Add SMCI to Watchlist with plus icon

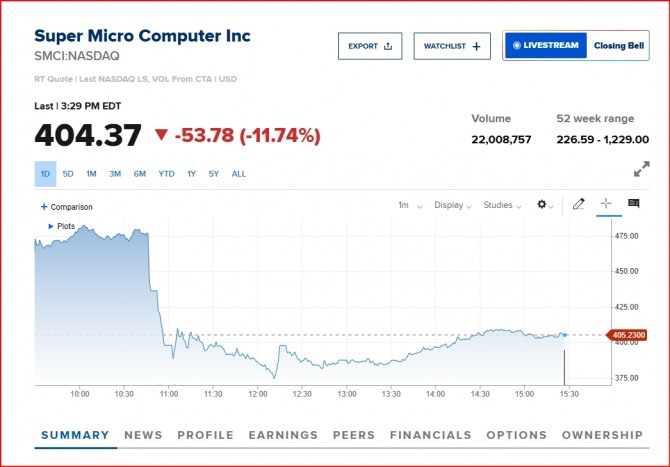click(452, 46)
